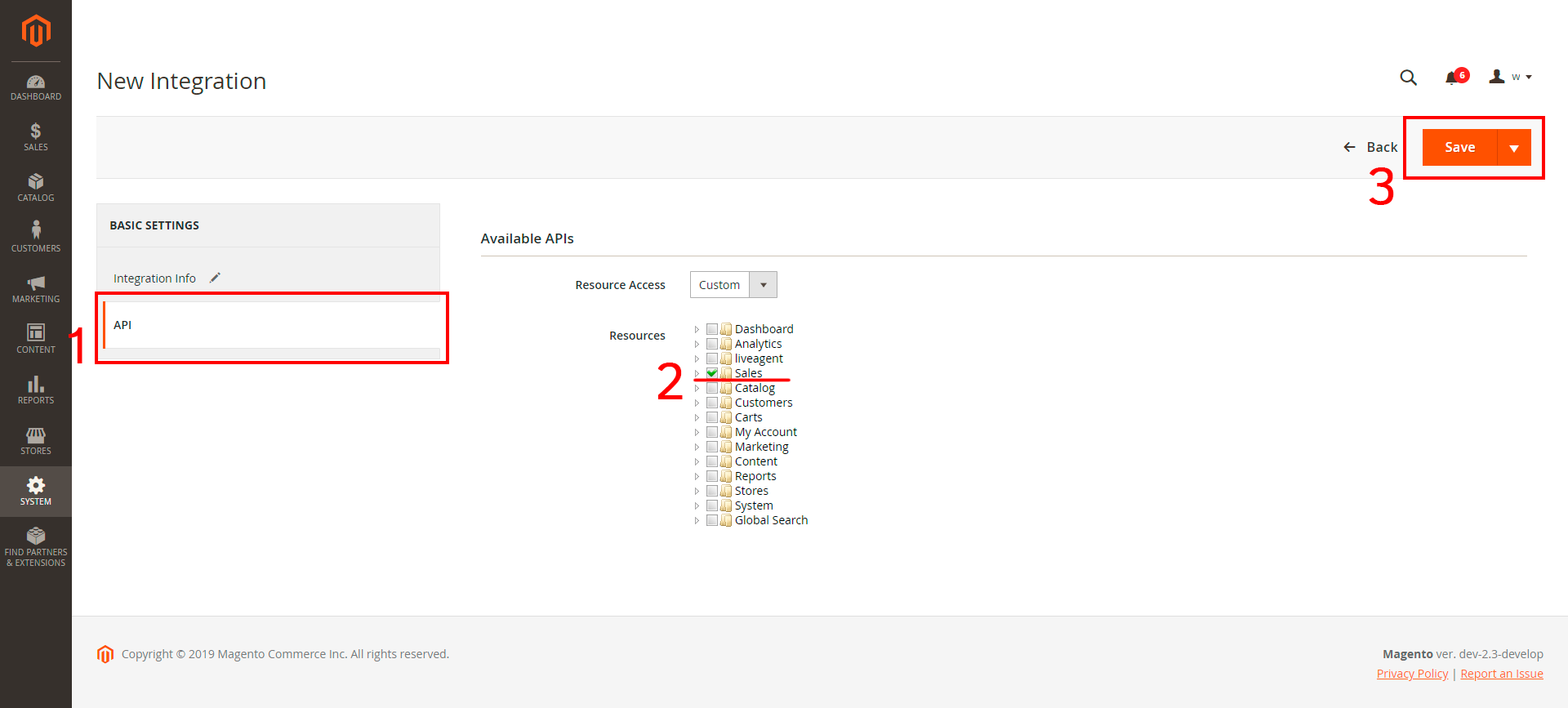Viewport: 1568px width, 708px height.
Task: Open the Resource Access dropdown
Action: pyautogui.click(x=733, y=285)
